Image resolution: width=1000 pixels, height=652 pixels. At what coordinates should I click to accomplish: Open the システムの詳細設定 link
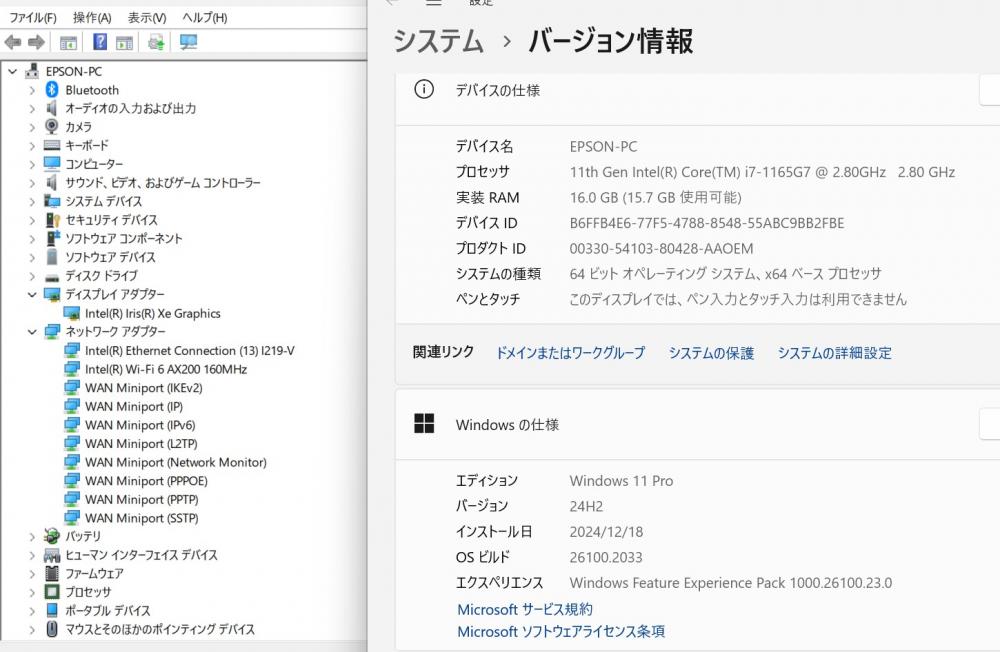(x=834, y=353)
